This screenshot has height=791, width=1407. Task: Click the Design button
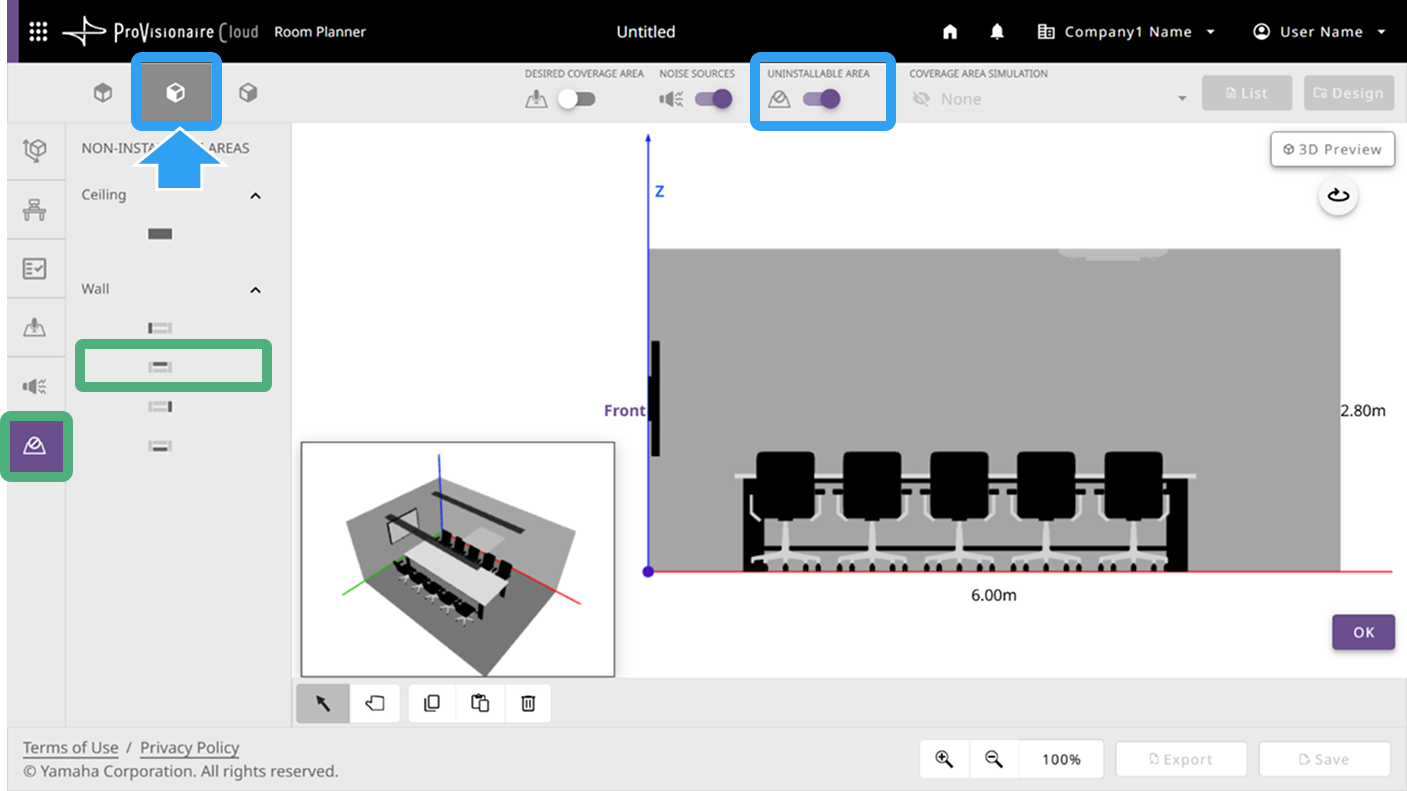pos(1349,93)
